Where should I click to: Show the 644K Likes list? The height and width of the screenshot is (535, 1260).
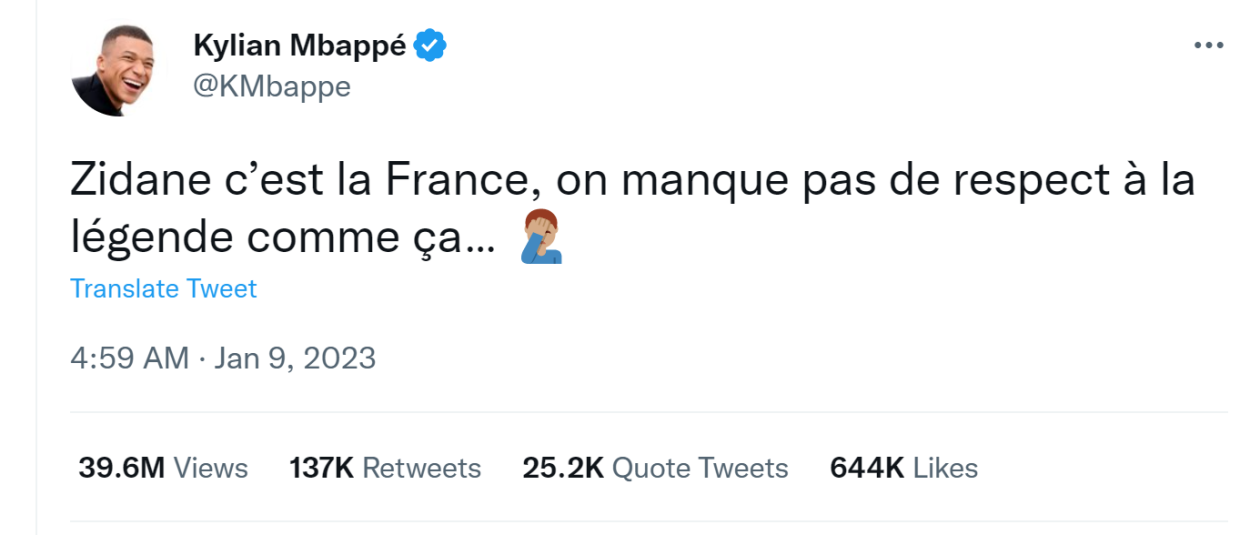pos(903,468)
